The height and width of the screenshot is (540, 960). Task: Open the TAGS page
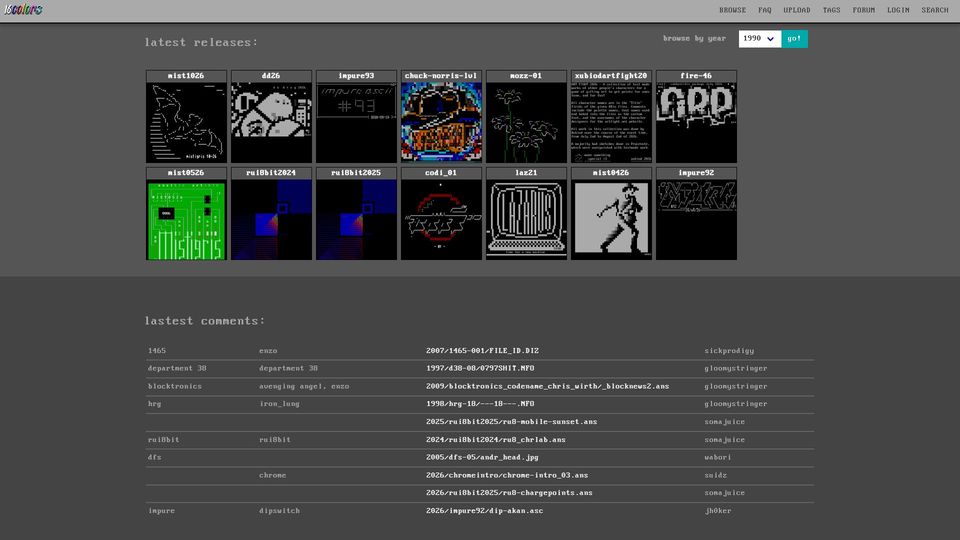coord(831,10)
